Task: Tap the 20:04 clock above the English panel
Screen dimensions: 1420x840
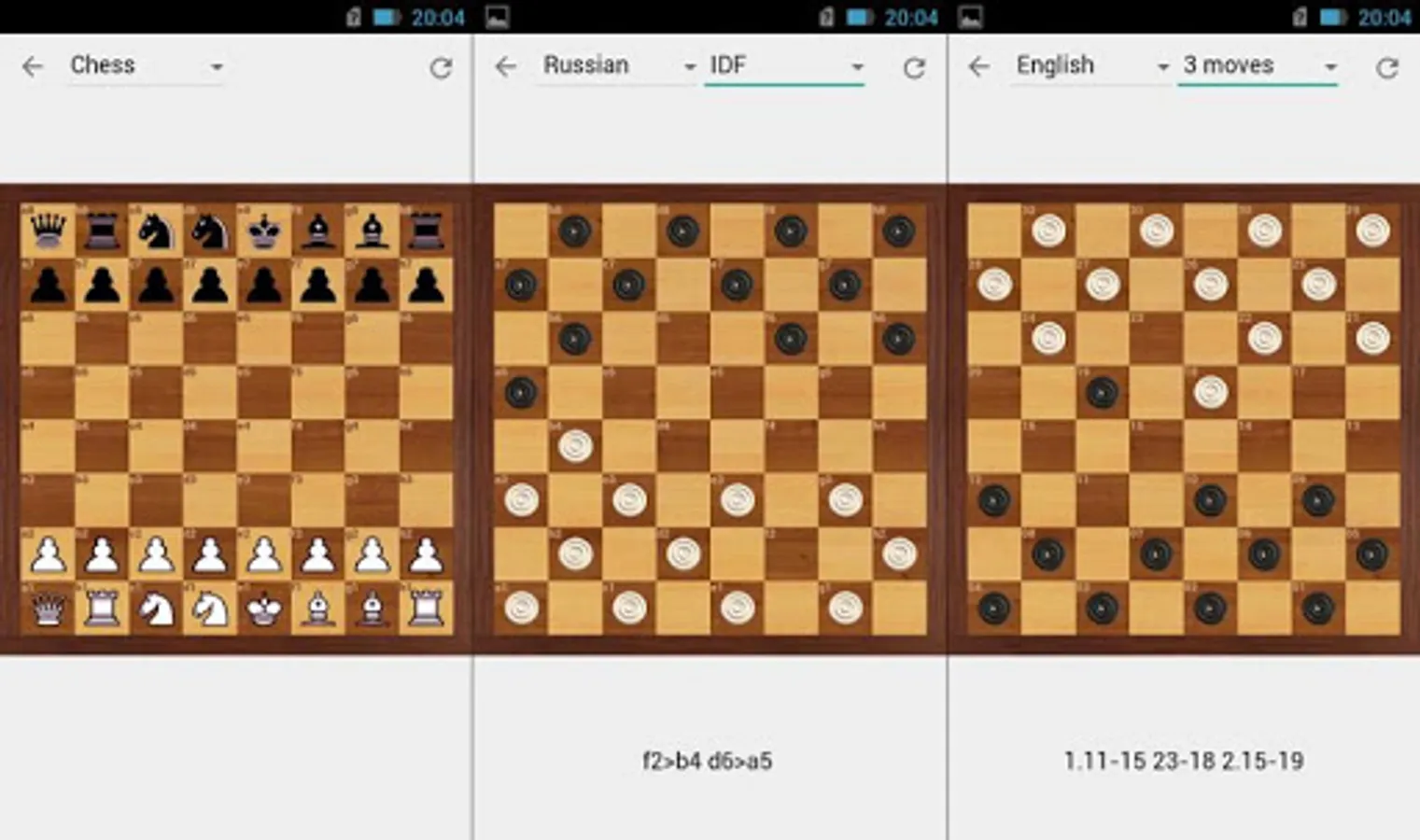Action: tap(1384, 17)
